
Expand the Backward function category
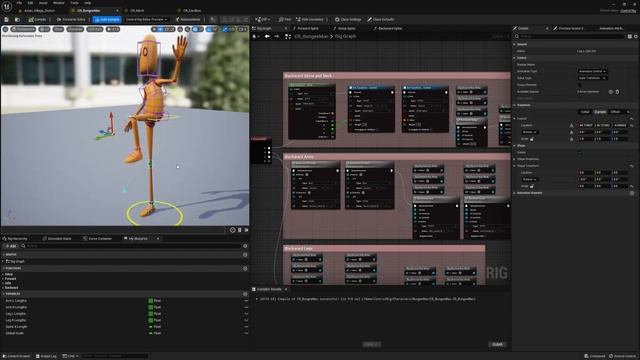pos(4,288)
